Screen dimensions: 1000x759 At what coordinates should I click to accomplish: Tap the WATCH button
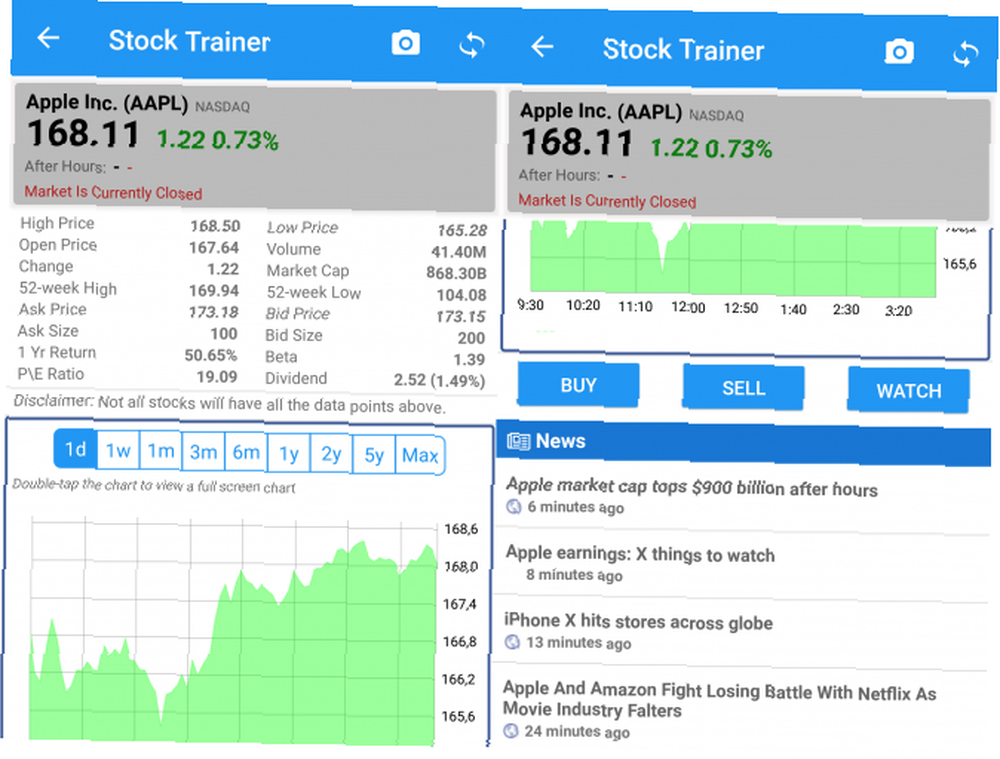pos(909,390)
